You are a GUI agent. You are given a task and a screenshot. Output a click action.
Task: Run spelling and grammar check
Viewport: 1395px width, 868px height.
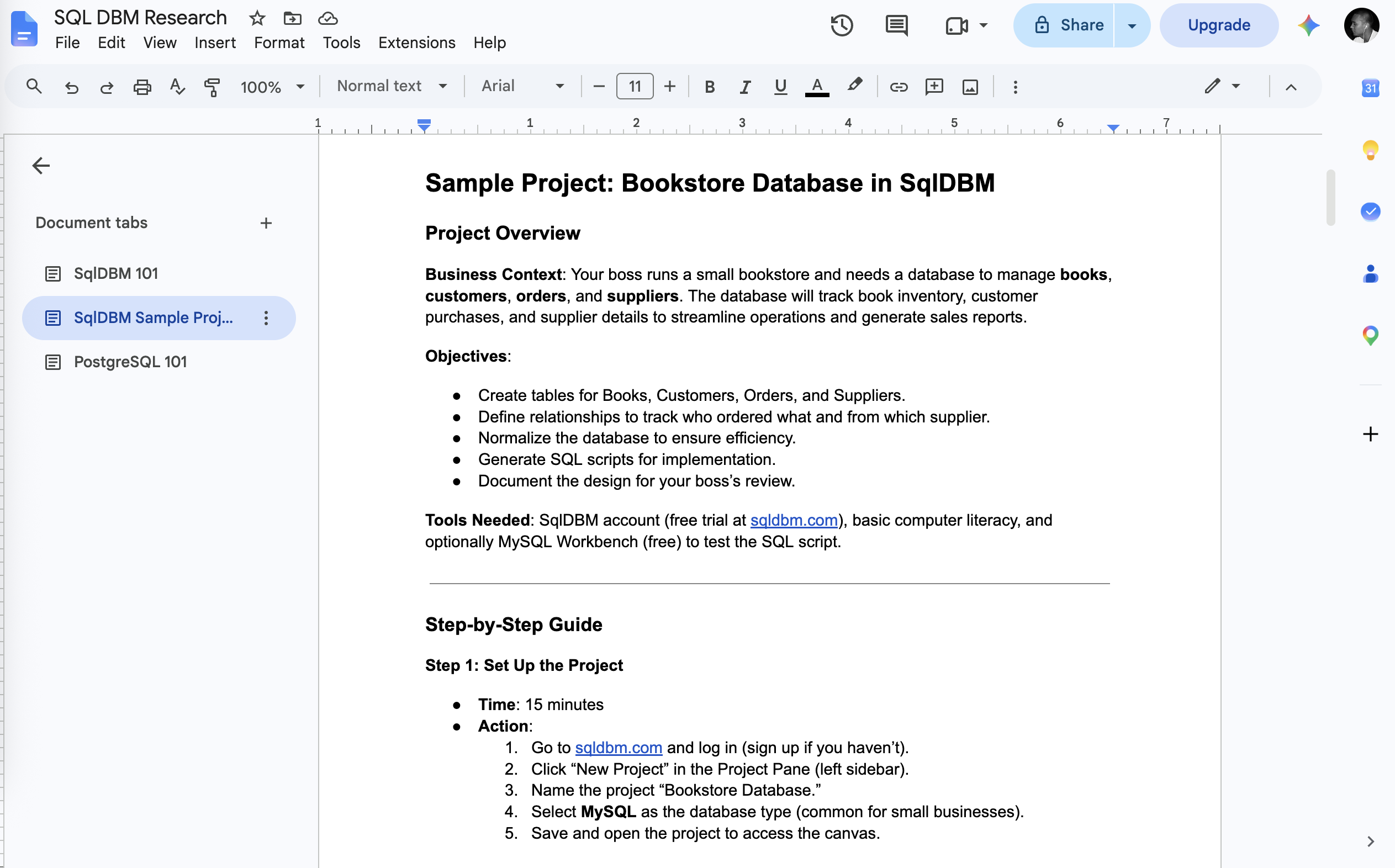[x=177, y=87]
